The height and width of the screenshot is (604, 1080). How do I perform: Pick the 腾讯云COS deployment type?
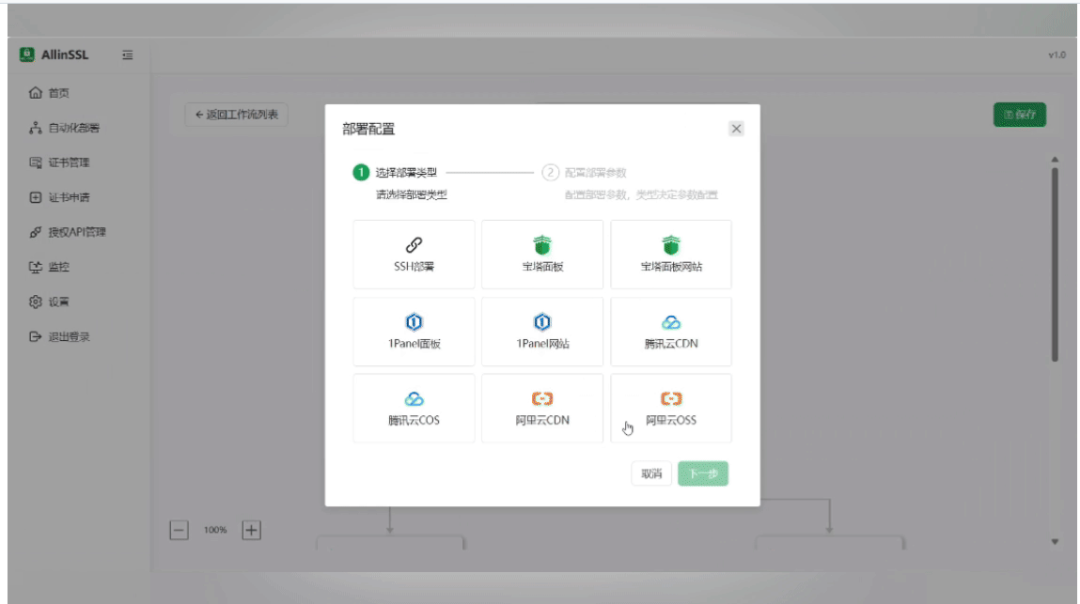click(x=413, y=408)
